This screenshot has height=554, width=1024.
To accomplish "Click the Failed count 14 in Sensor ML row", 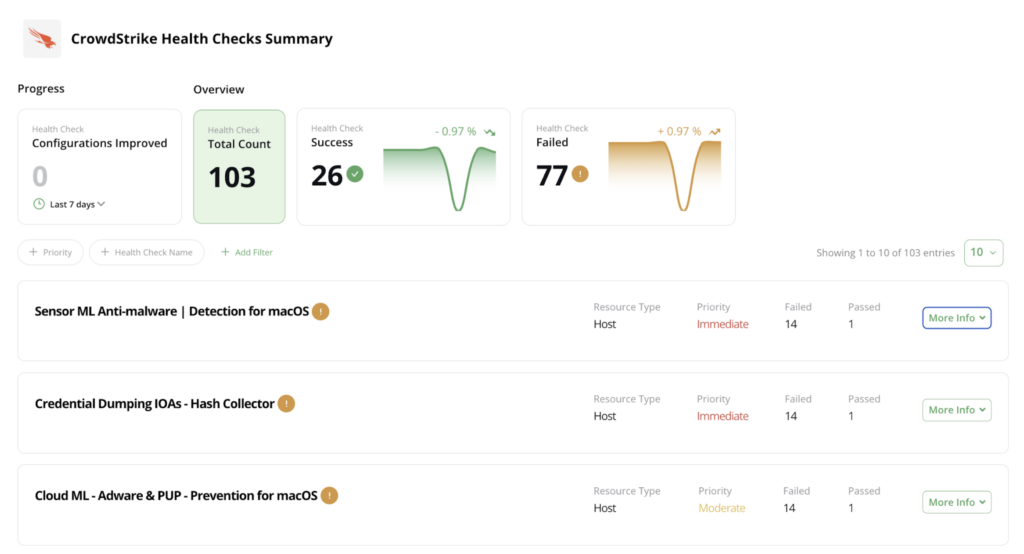I will (791, 324).
